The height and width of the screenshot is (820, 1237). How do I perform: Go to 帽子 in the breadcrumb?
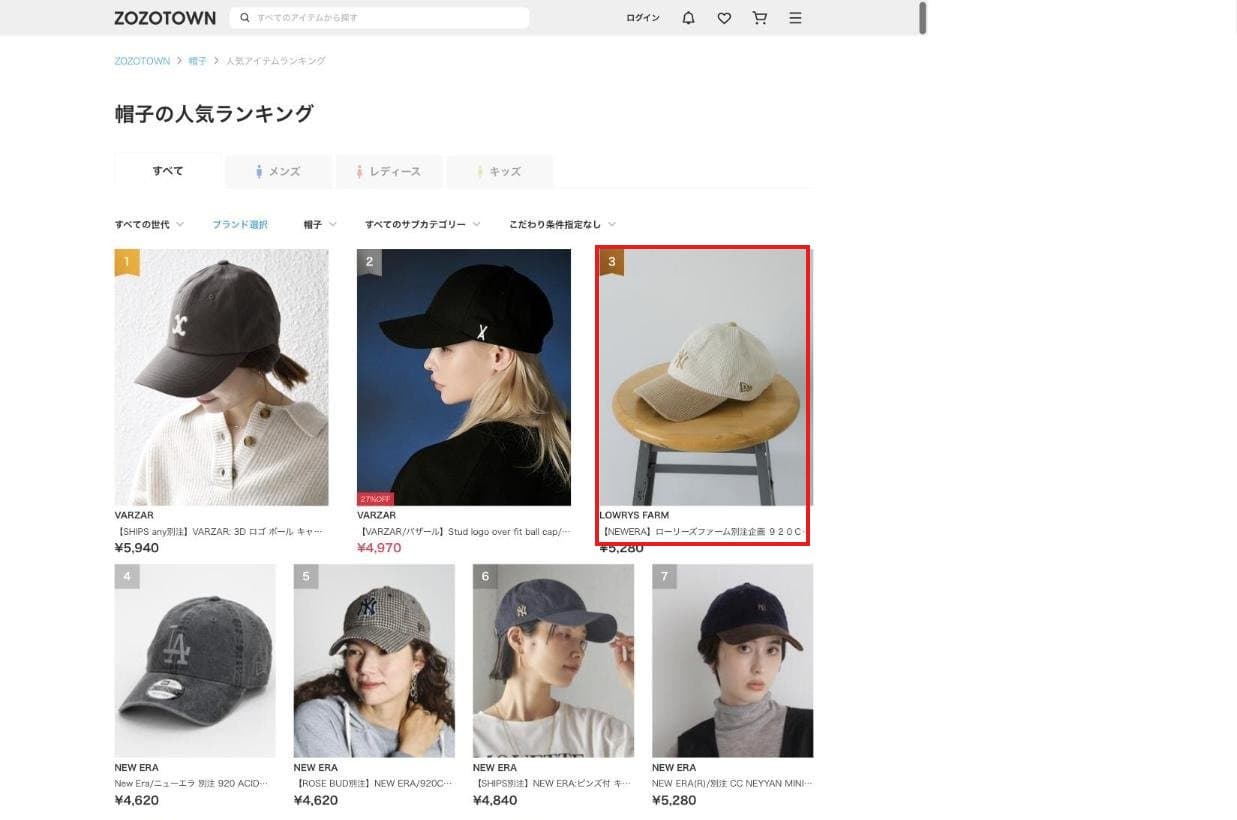[197, 61]
